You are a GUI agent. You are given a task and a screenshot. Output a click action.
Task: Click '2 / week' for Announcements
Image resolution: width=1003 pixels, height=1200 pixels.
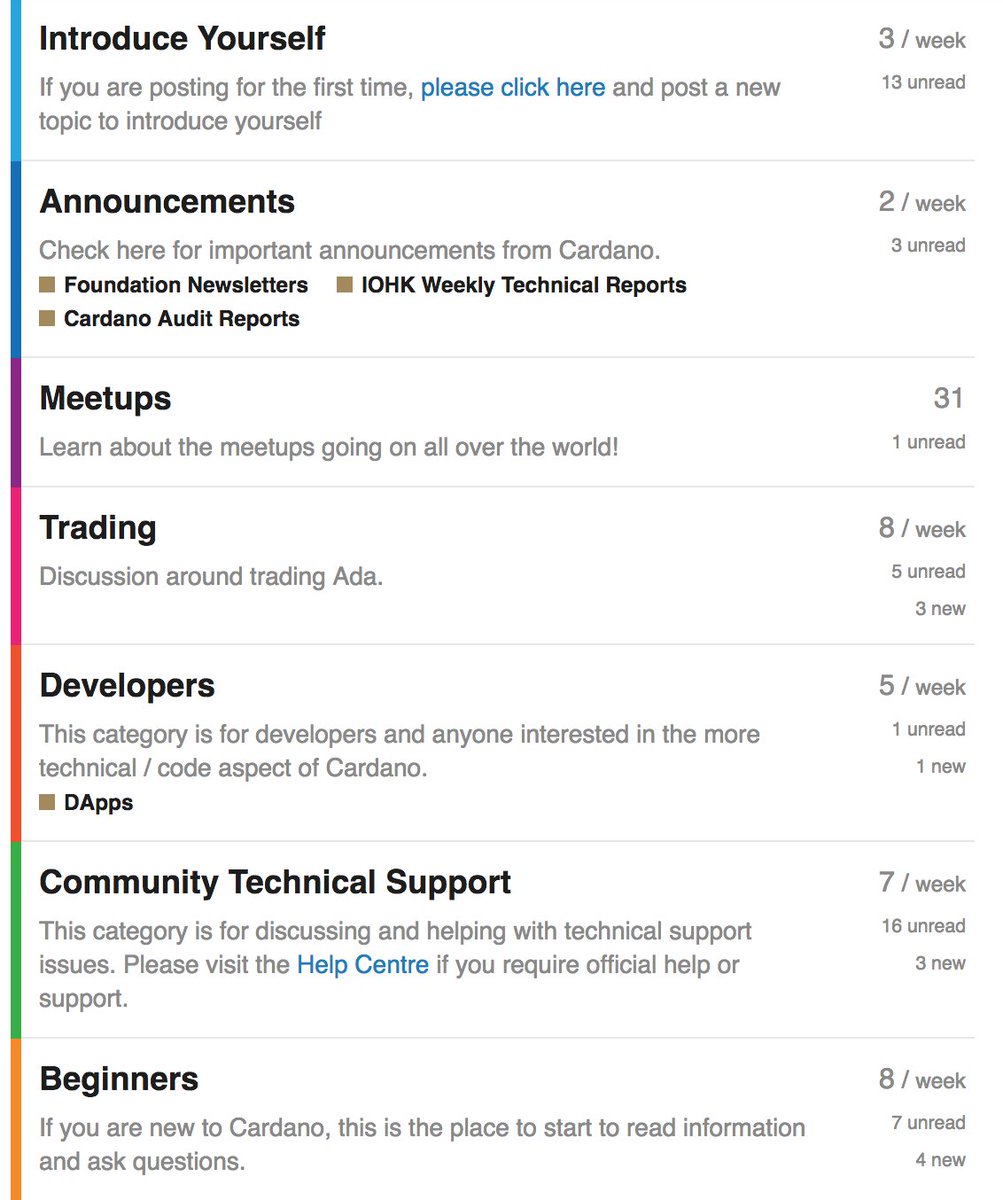pos(922,202)
